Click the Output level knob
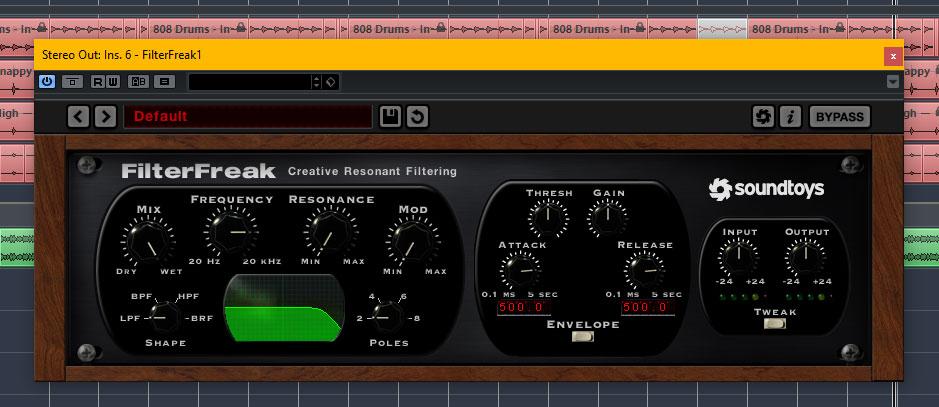This screenshot has height=407, width=939. (x=806, y=257)
